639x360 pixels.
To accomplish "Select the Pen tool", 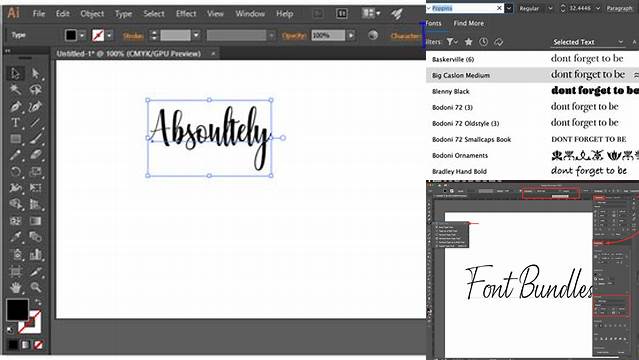I will [x=15, y=106].
